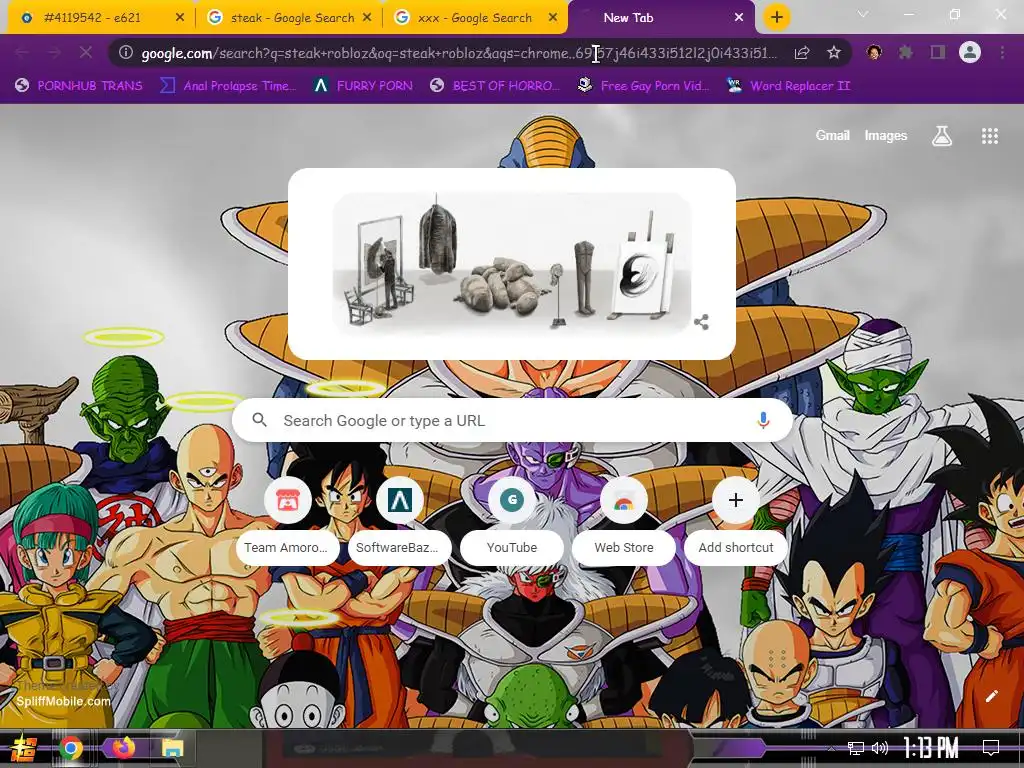This screenshot has width=1024, height=768.
Task: Add a new shortcut with the plus icon
Action: pos(736,500)
